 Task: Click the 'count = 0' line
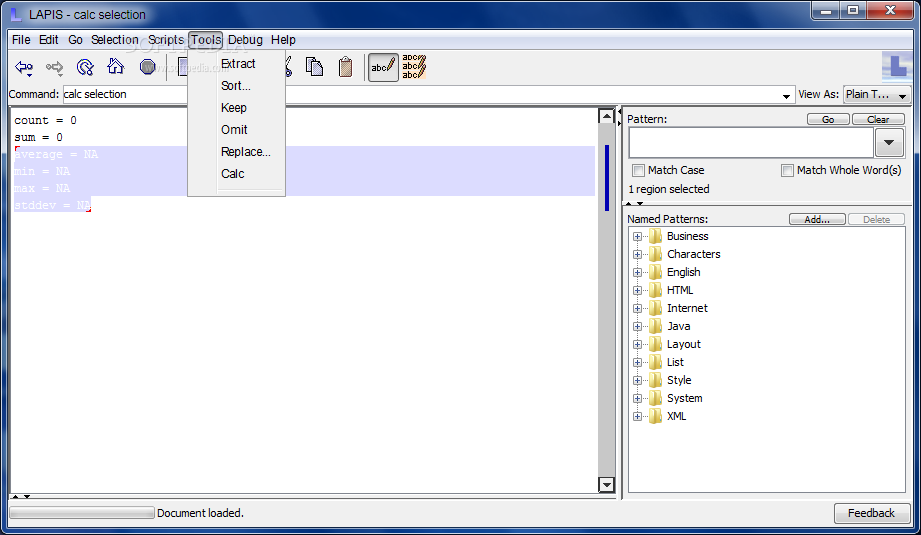(45, 120)
